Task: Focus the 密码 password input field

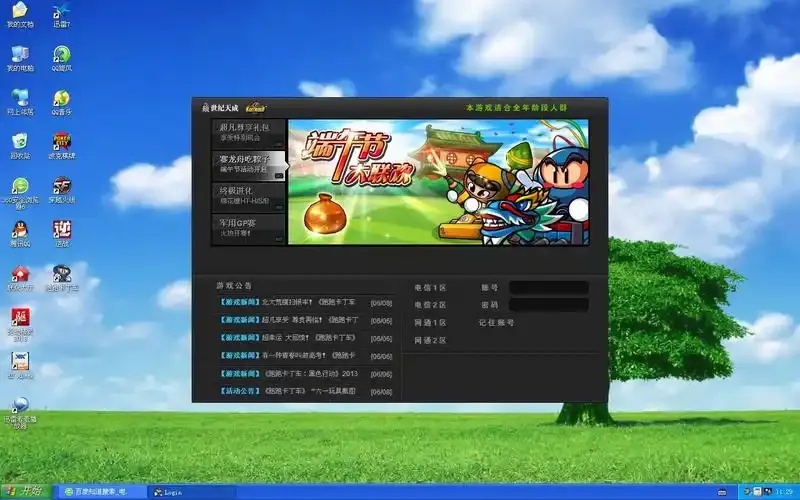Action: click(x=549, y=305)
